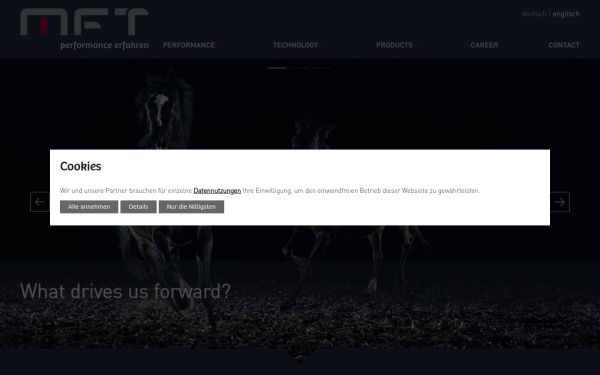Accept all cookies with Alle annehmen
Viewport: 600px width, 375px height.
coord(89,207)
